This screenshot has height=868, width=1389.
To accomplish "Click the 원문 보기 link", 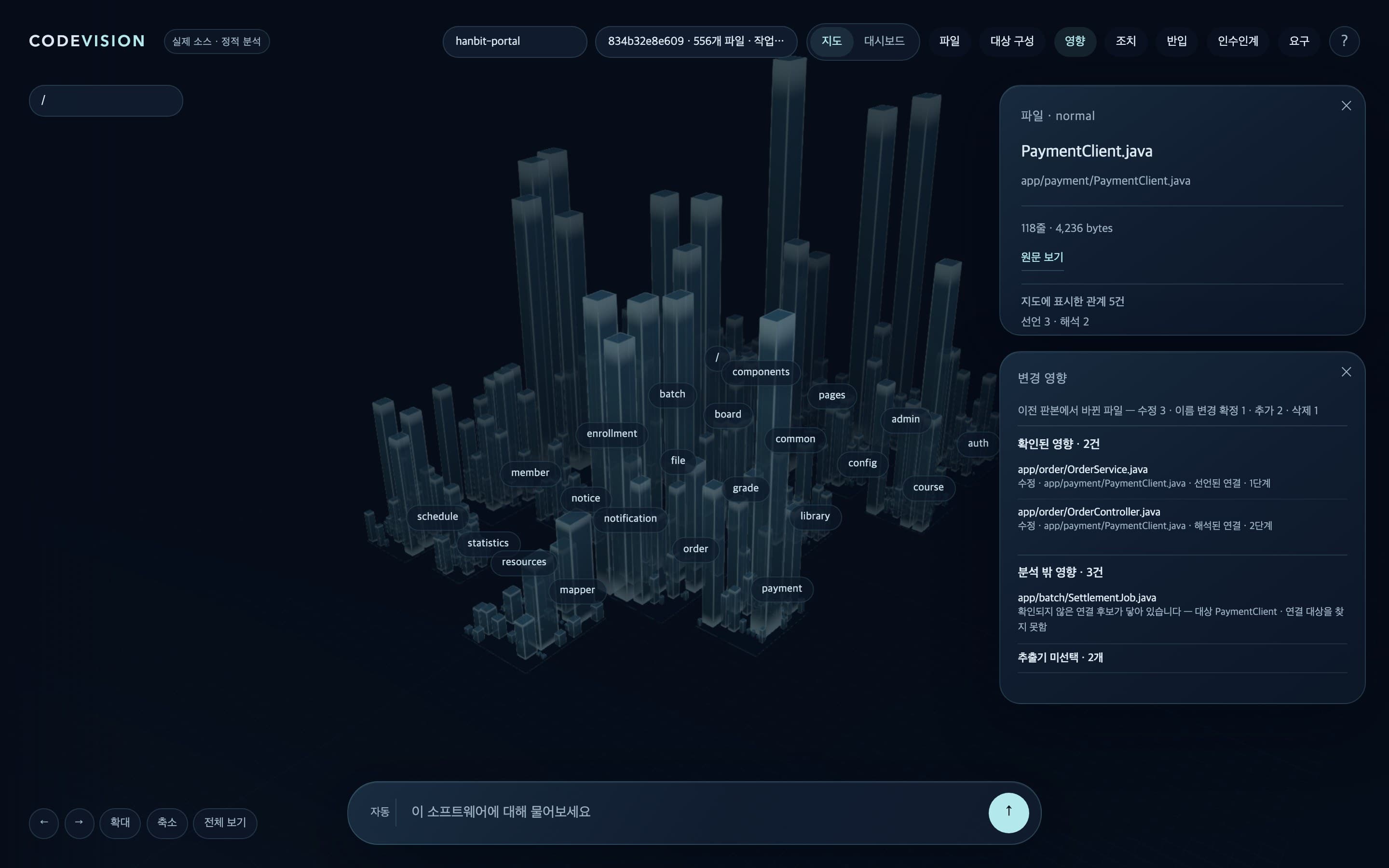I will click(x=1042, y=257).
